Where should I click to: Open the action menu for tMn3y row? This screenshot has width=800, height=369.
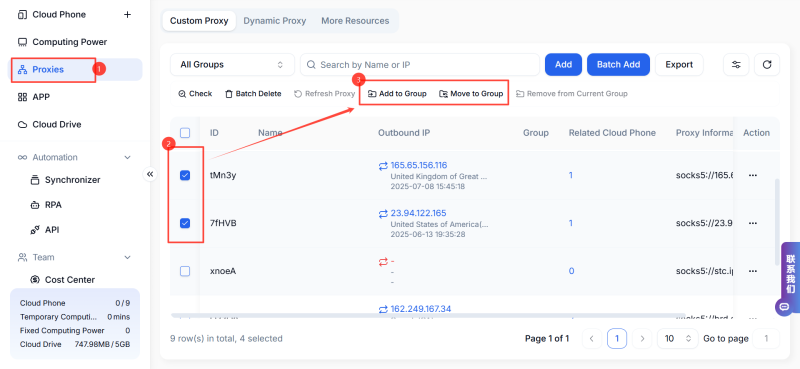[753, 175]
